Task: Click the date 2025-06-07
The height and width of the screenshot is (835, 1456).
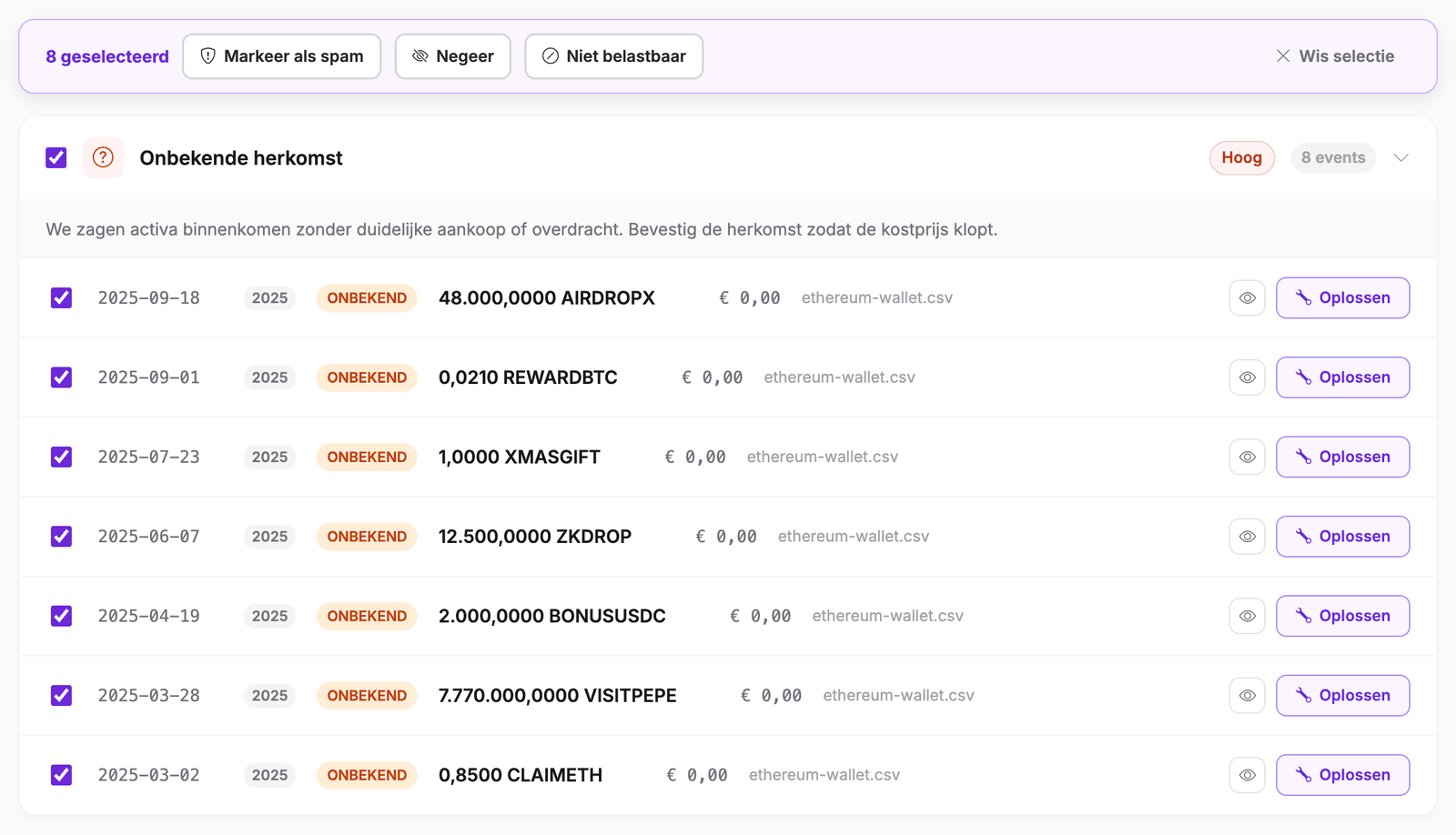Action: click(x=149, y=537)
